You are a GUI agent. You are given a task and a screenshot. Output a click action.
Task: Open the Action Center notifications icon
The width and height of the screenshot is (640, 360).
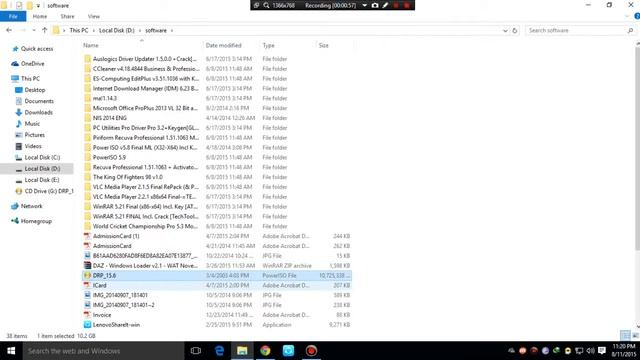click(x=602, y=351)
